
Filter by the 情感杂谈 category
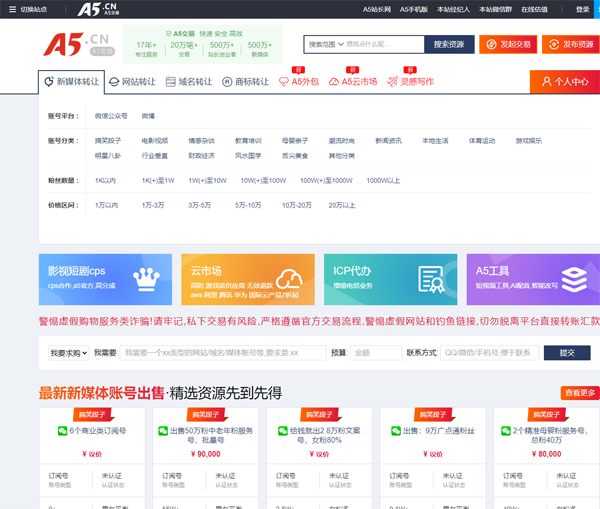click(x=202, y=141)
